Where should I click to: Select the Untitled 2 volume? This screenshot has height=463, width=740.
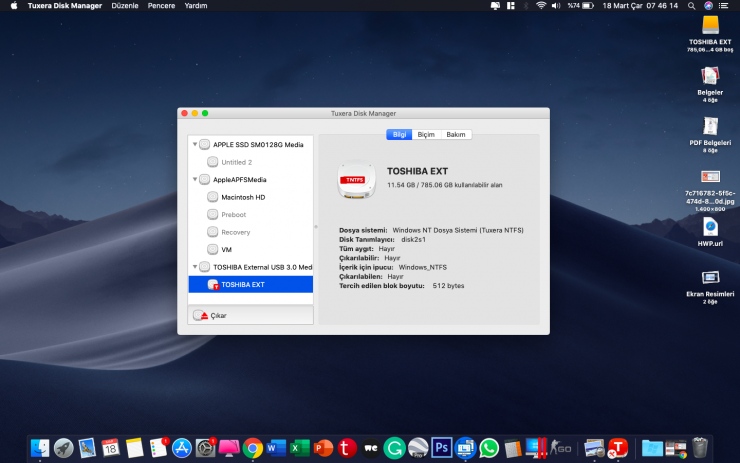coord(250,162)
